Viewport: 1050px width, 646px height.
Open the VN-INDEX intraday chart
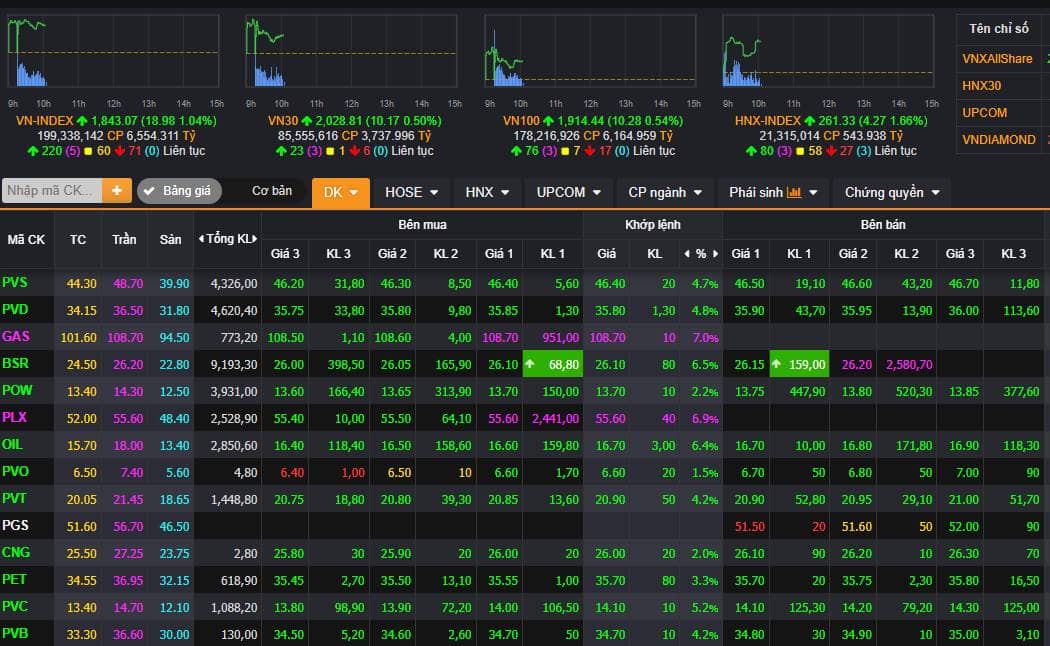[x=113, y=52]
